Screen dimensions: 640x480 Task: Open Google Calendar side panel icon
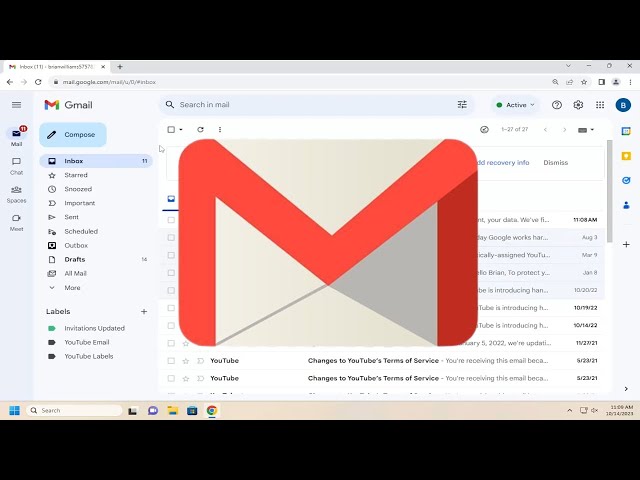pos(626,131)
